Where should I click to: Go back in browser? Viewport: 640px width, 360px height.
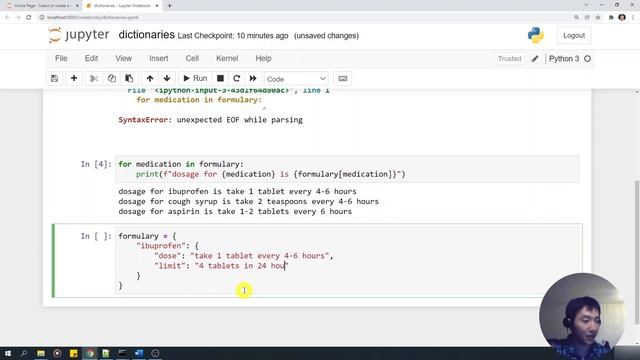7,18
